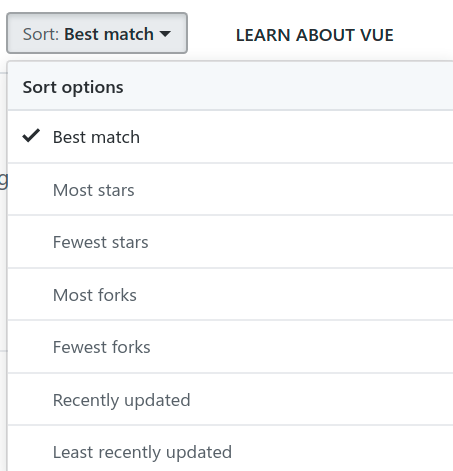Screen dimensions: 453x471
Task: Click the "Sort:" label in button
Action: coord(41,34)
